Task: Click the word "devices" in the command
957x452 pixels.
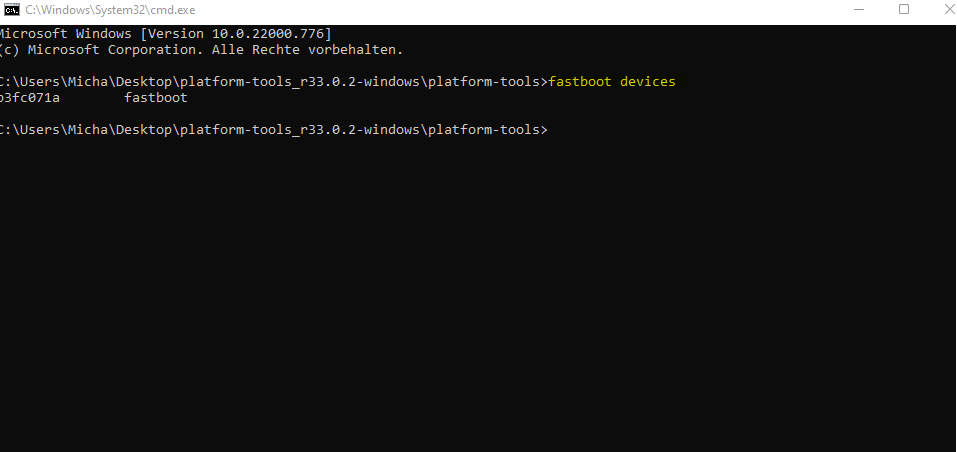Action: pyautogui.click(x=648, y=81)
